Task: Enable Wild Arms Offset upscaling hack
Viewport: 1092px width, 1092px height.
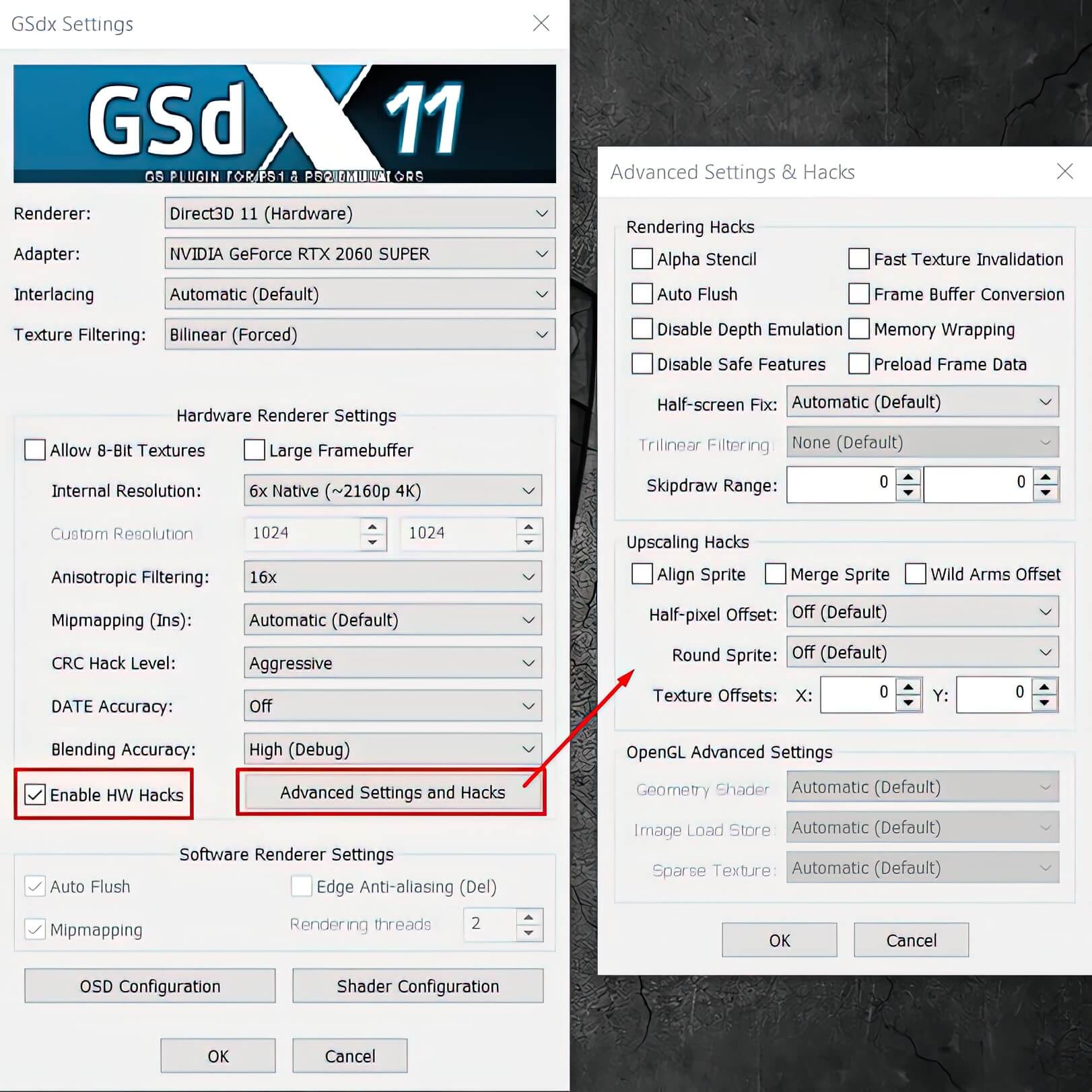Action: point(915,574)
